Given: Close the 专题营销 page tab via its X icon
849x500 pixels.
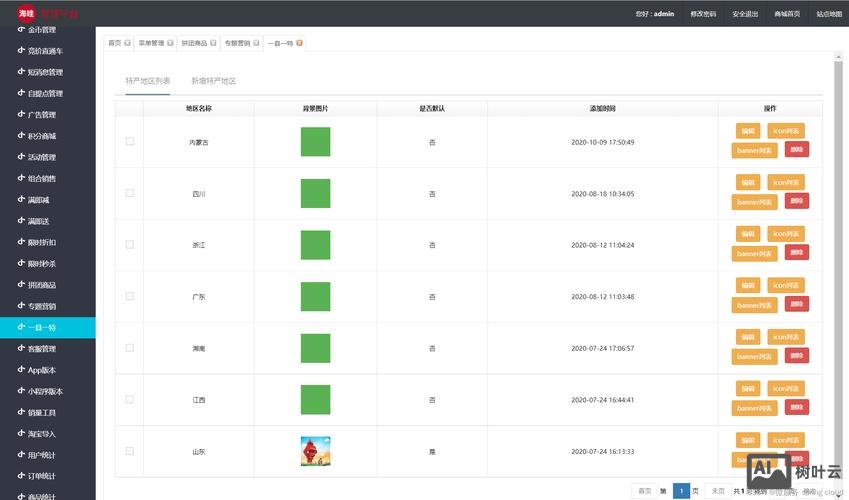Looking at the screenshot, I should tap(257, 43).
